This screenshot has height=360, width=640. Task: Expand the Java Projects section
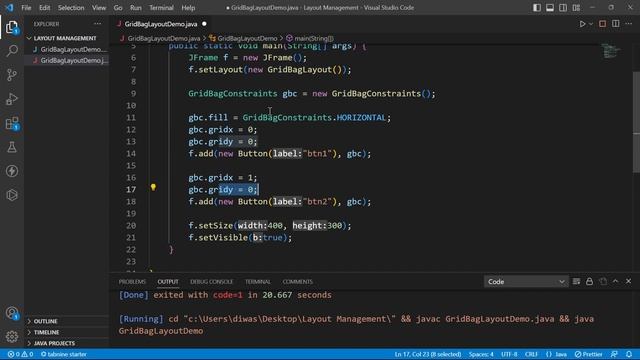[x=66, y=343]
